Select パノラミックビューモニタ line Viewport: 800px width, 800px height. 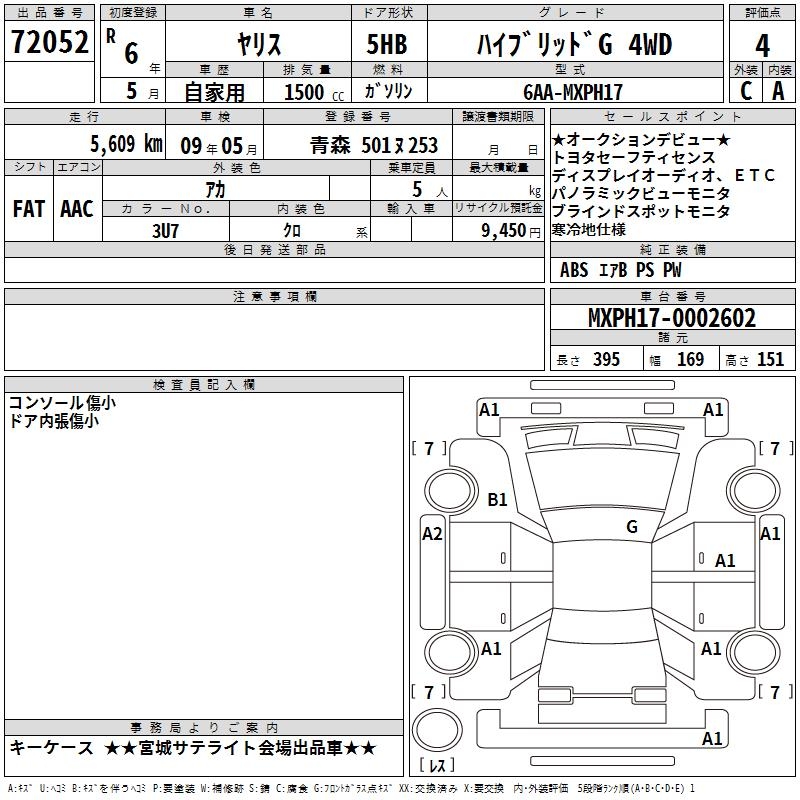tap(641, 193)
